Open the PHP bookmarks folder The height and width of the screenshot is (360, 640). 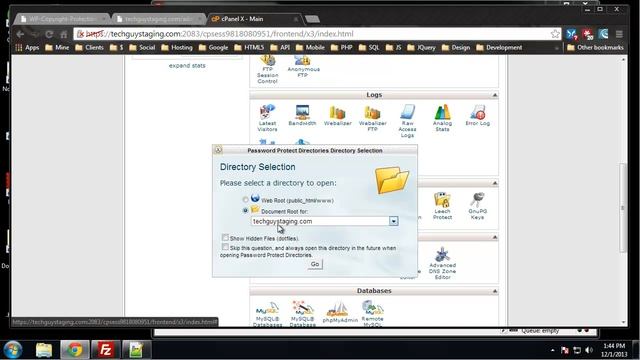342,48
